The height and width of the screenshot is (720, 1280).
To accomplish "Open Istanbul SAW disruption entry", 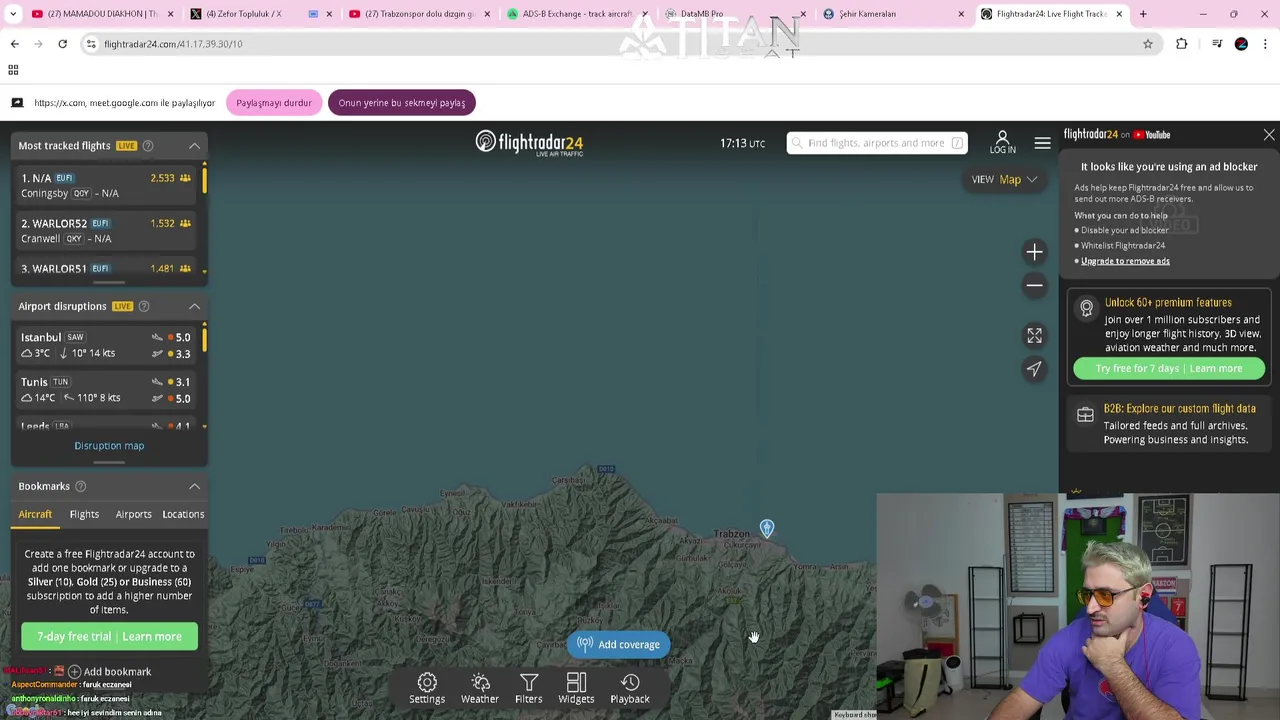I will 106,345.
